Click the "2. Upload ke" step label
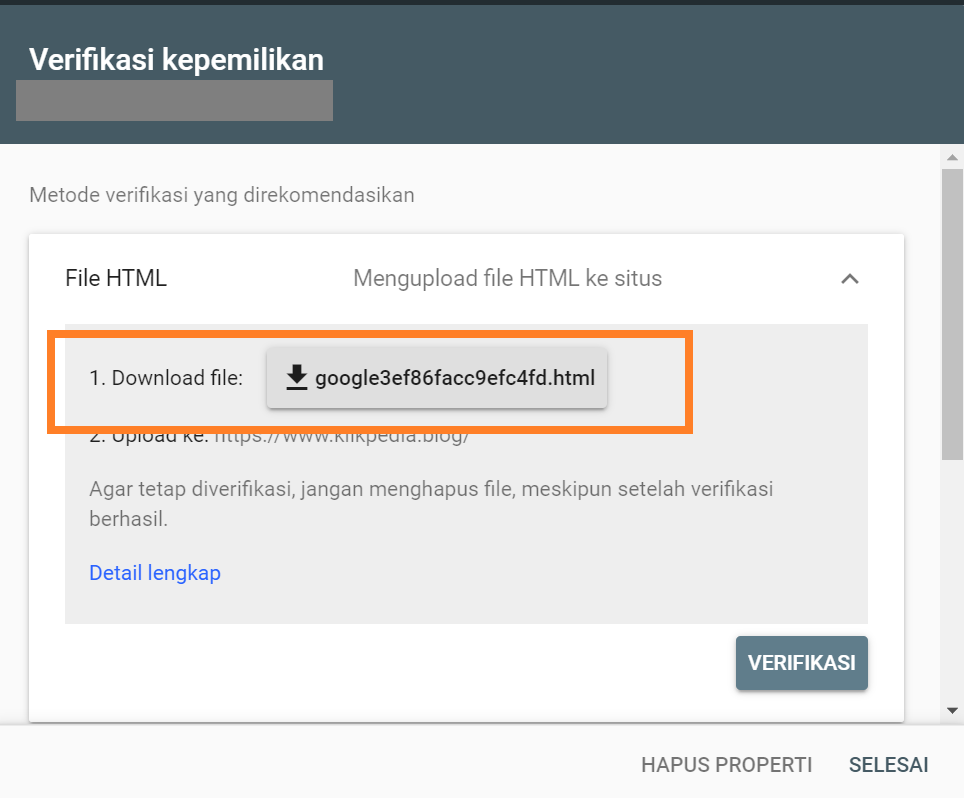The image size is (964, 798). point(148,437)
